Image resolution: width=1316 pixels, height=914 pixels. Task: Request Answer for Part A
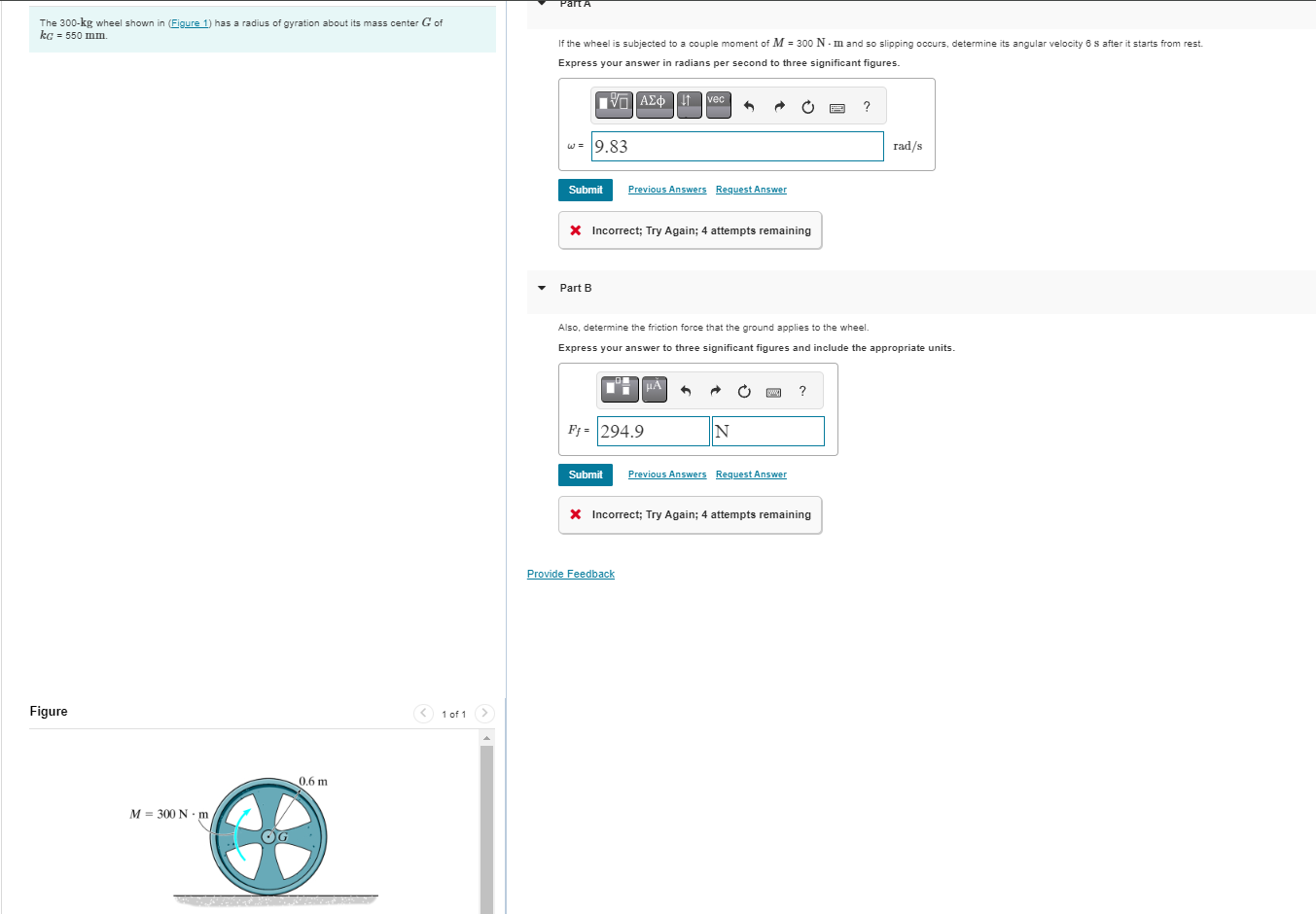(x=751, y=190)
